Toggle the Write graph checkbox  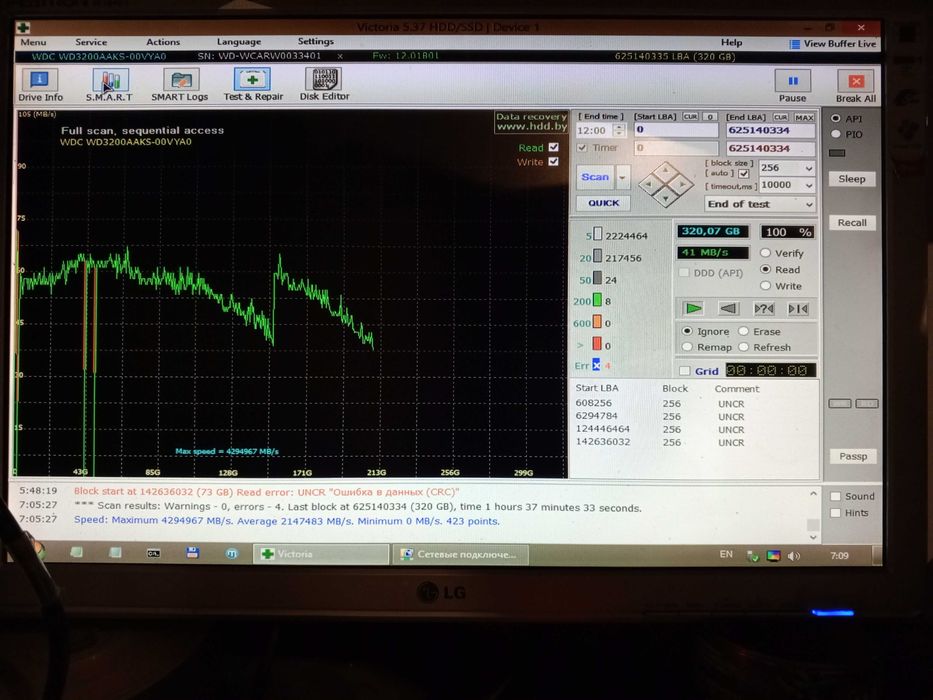(x=553, y=161)
